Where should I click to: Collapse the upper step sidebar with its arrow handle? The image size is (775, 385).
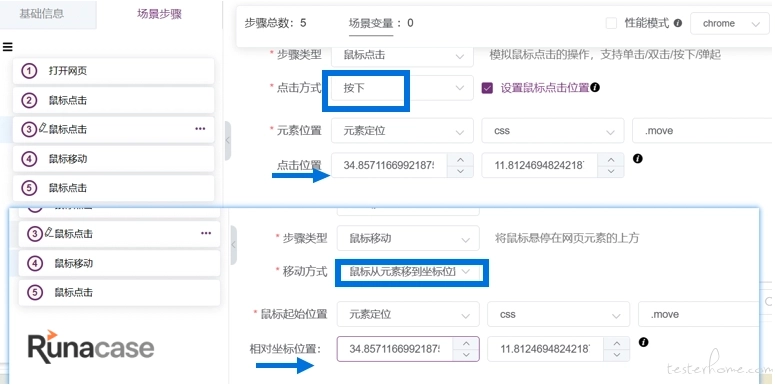[x=228, y=140]
